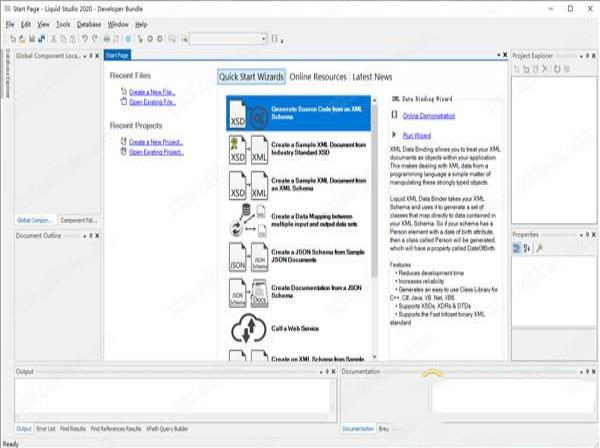Click the property pages wrench icon in Properties
The height and width of the screenshot is (448, 600).
[x=540, y=247]
